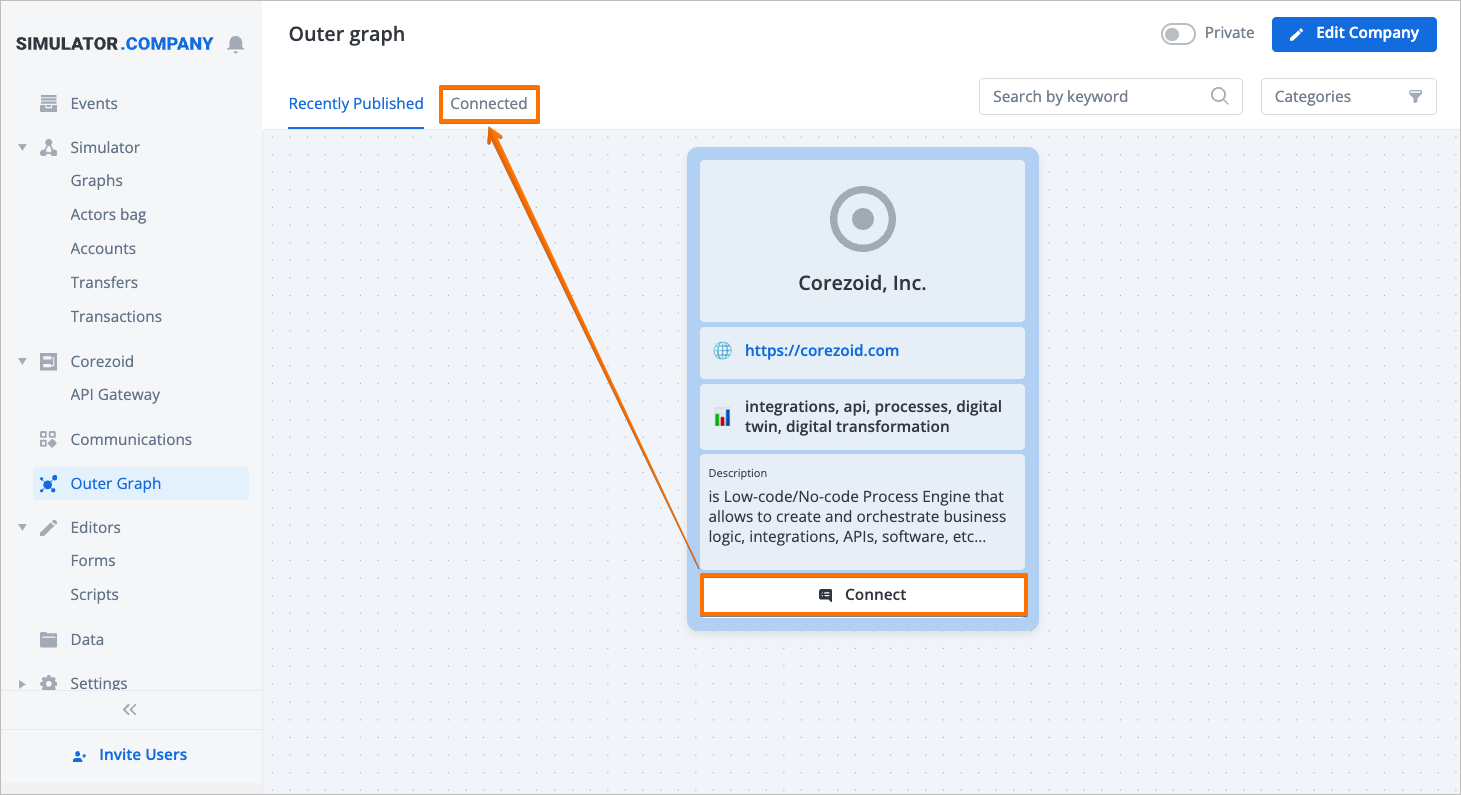Image resolution: width=1461 pixels, height=795 pixels.
Task: Click the Connect button on the company card
Action: click(x=863, y=595)
